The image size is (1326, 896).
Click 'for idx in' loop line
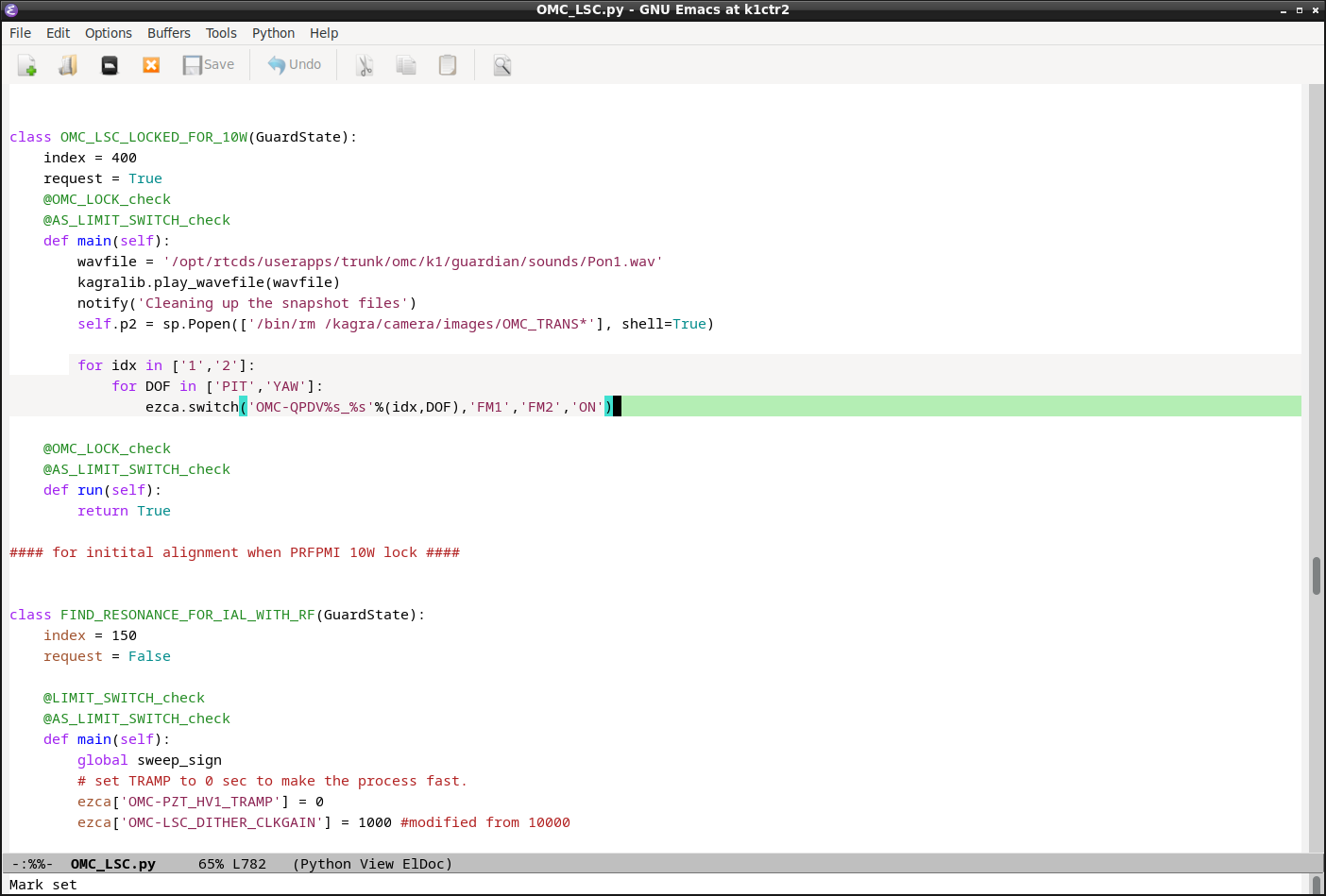coord(166,365)
